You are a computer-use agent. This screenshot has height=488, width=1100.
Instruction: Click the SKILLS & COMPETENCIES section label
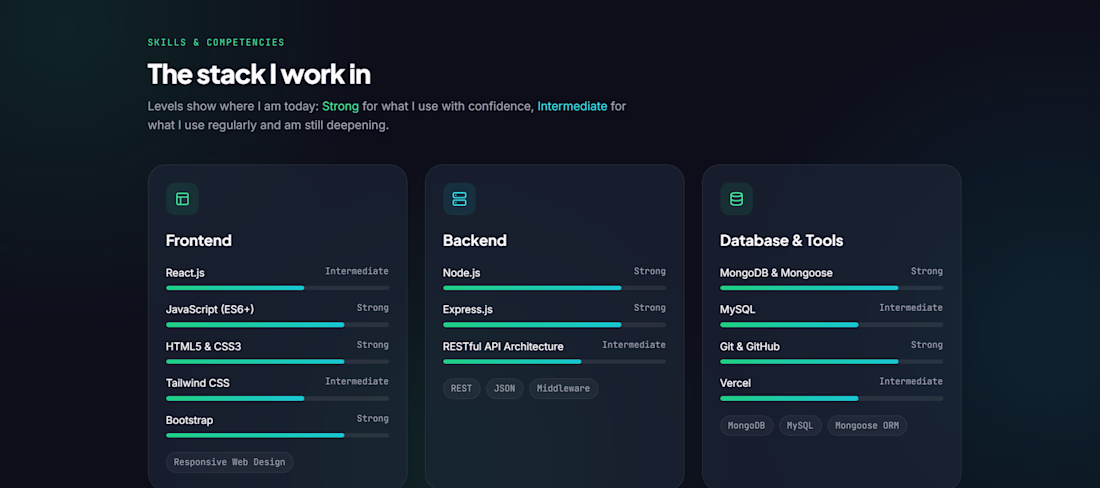click(x=216, y=43)
